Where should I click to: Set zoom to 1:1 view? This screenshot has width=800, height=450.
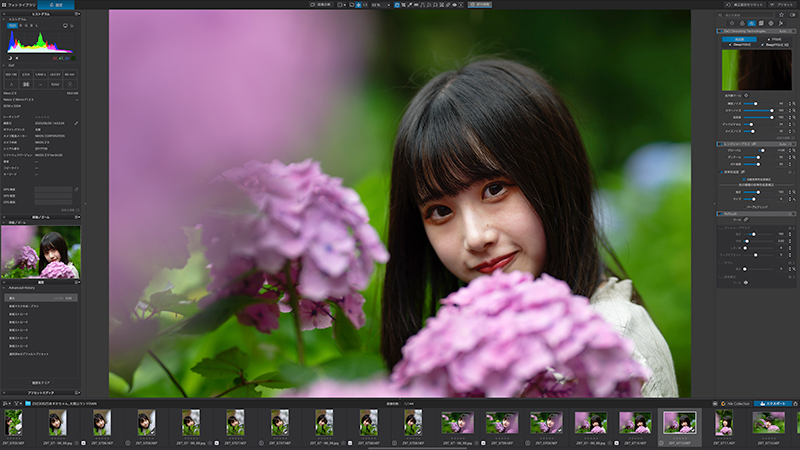pyautogui.click(x=365, y=5)
